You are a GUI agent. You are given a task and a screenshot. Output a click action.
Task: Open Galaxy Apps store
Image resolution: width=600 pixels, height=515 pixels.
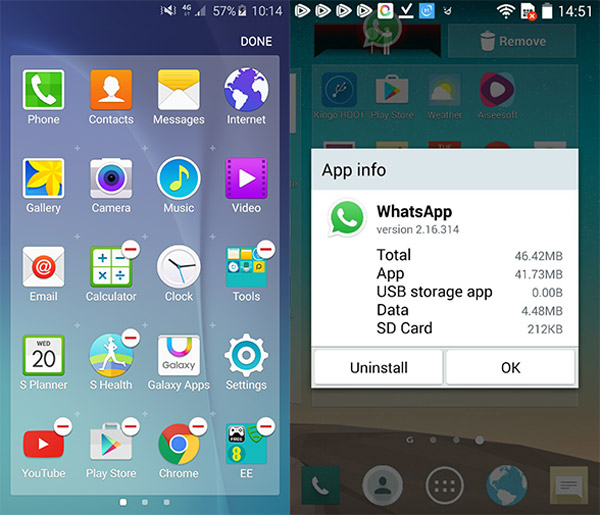coord(179,355)
